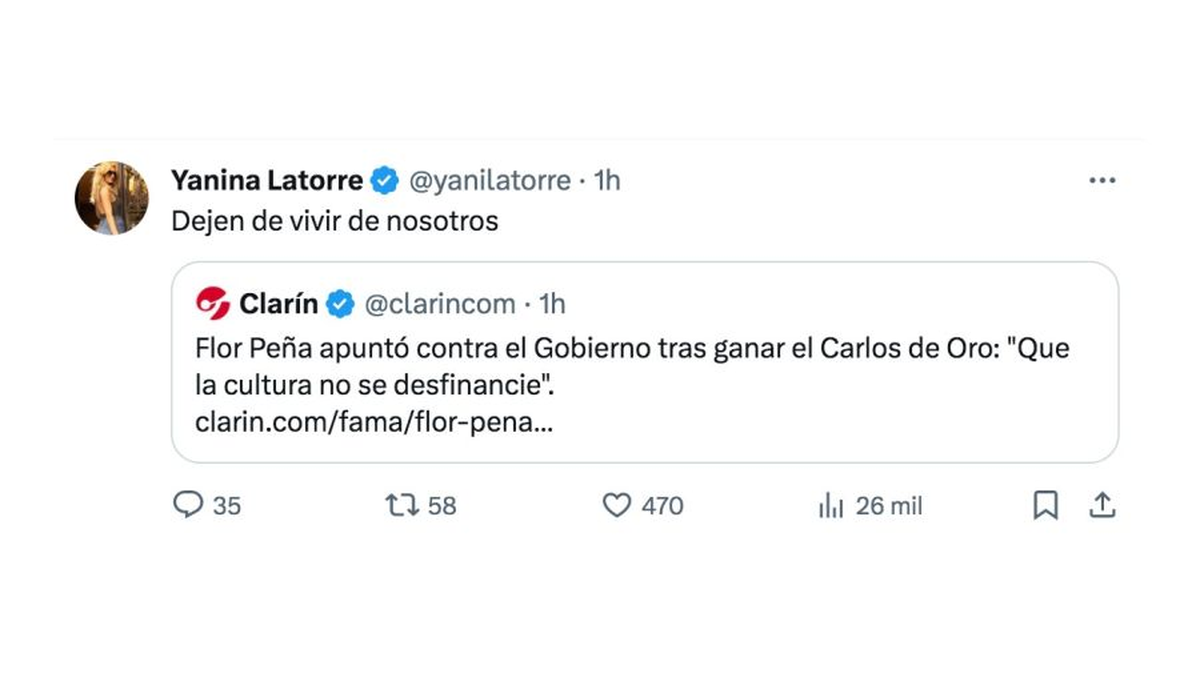The width and height of the screenshot is (1200, 673).
Task: Click the retweet arrows icon
Action: click(401, 506)
